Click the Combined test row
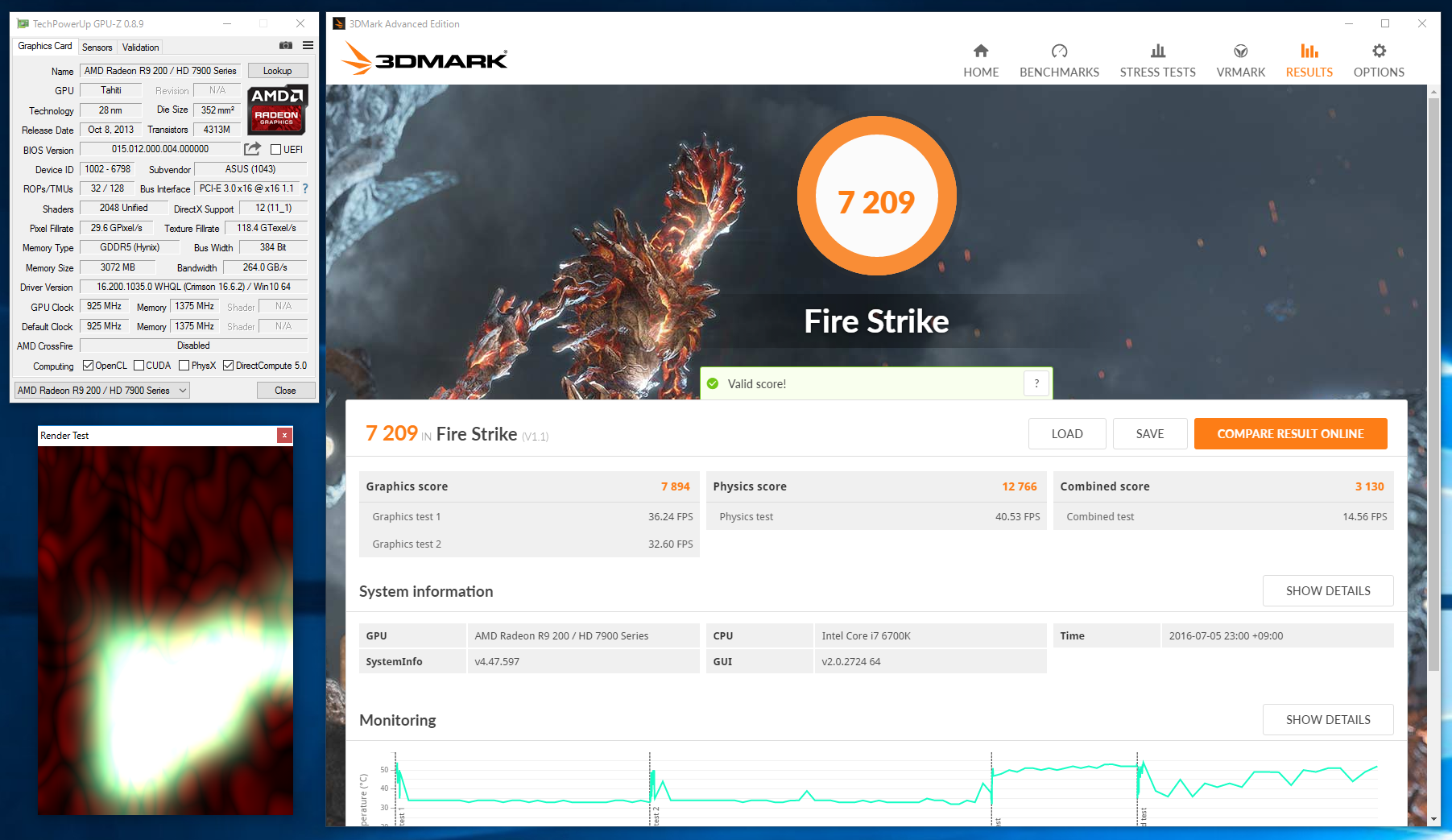 coord(1223,516)
